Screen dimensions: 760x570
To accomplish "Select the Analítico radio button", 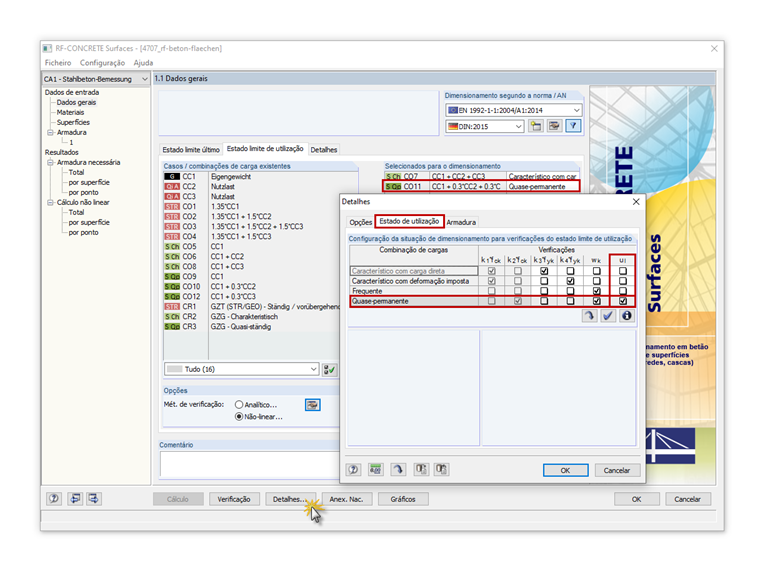I will click(x=239, y=404).
